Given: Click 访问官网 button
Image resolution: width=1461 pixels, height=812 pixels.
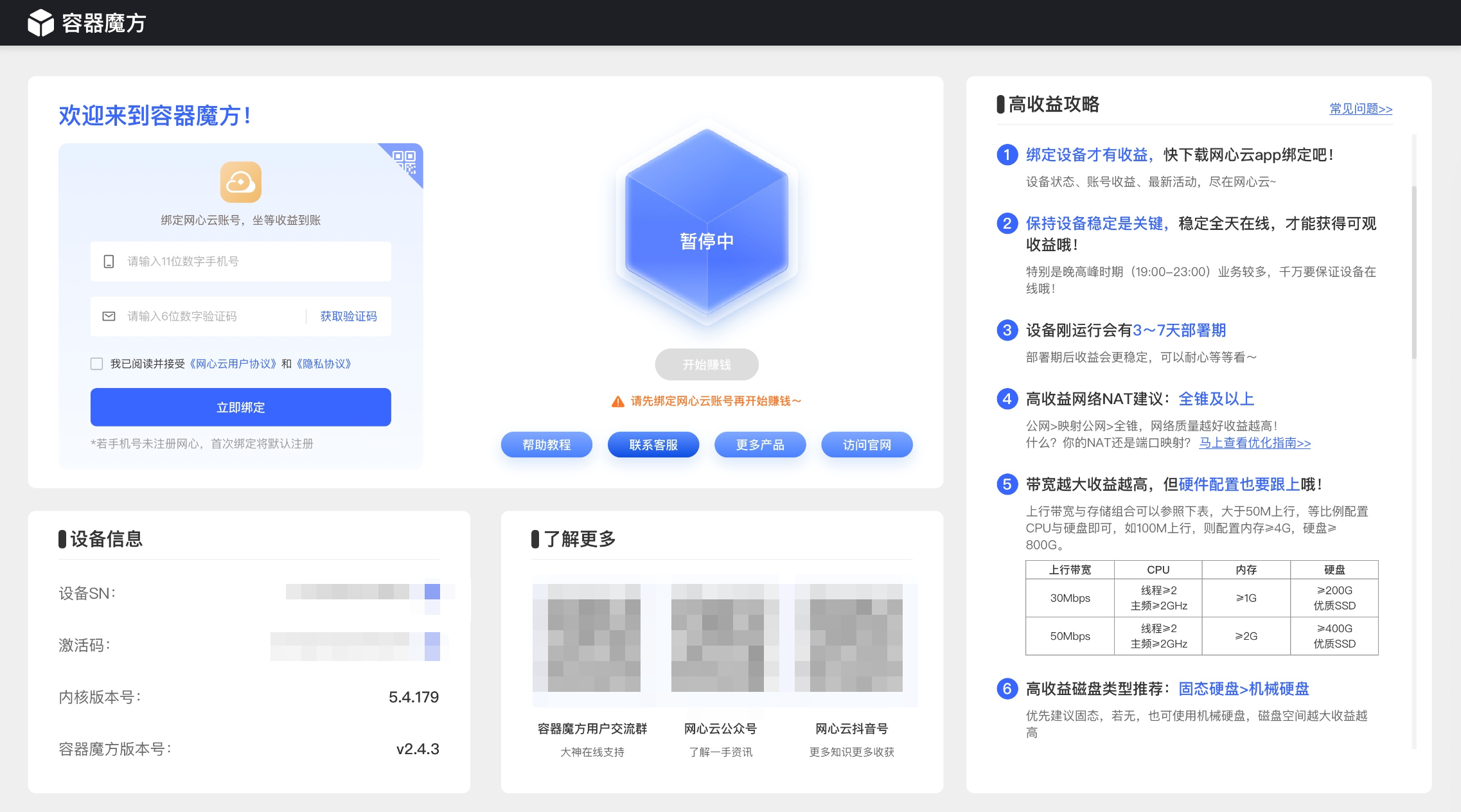Looking at the screenshot, I should click(x=867, y=445).
